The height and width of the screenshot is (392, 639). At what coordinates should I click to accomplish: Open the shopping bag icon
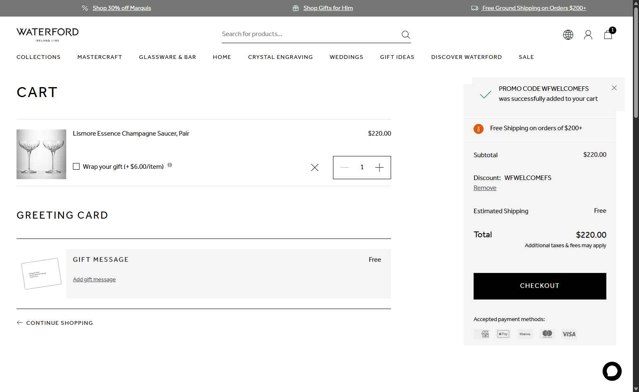tap(608, 34)
